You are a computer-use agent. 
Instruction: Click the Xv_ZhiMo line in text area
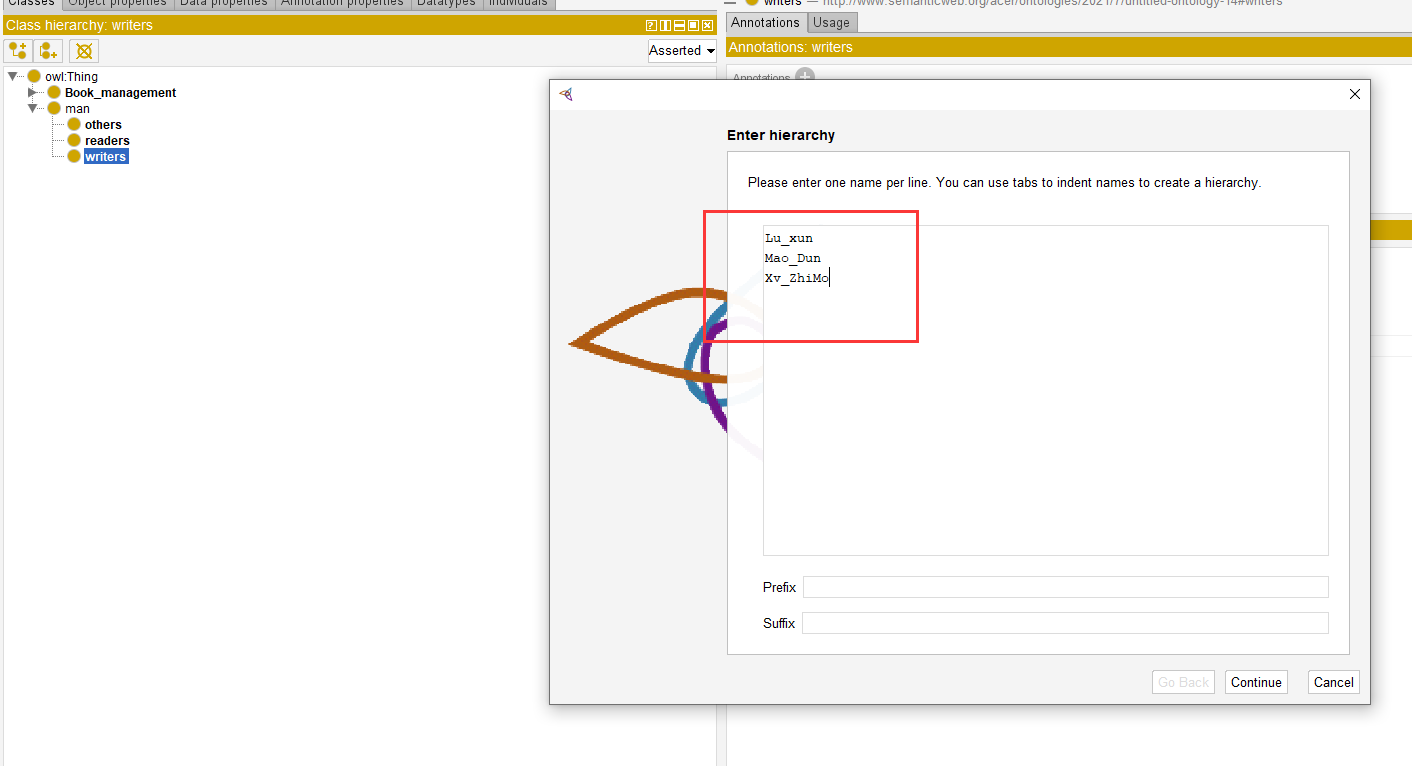point(797,278)
